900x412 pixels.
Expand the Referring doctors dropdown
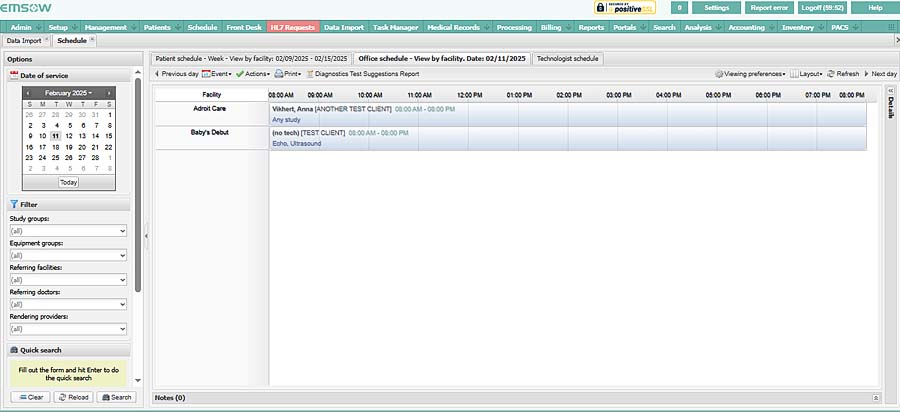click(68, 304)
